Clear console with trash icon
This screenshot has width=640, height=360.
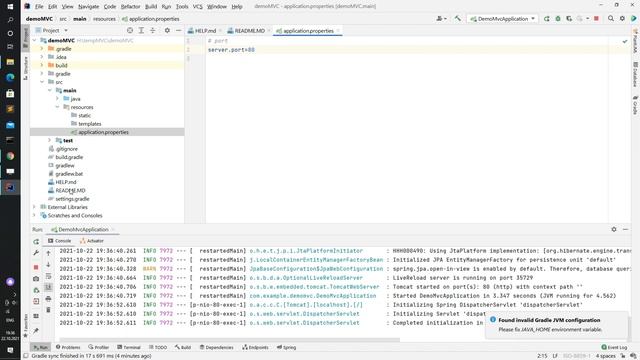[48, 310]
